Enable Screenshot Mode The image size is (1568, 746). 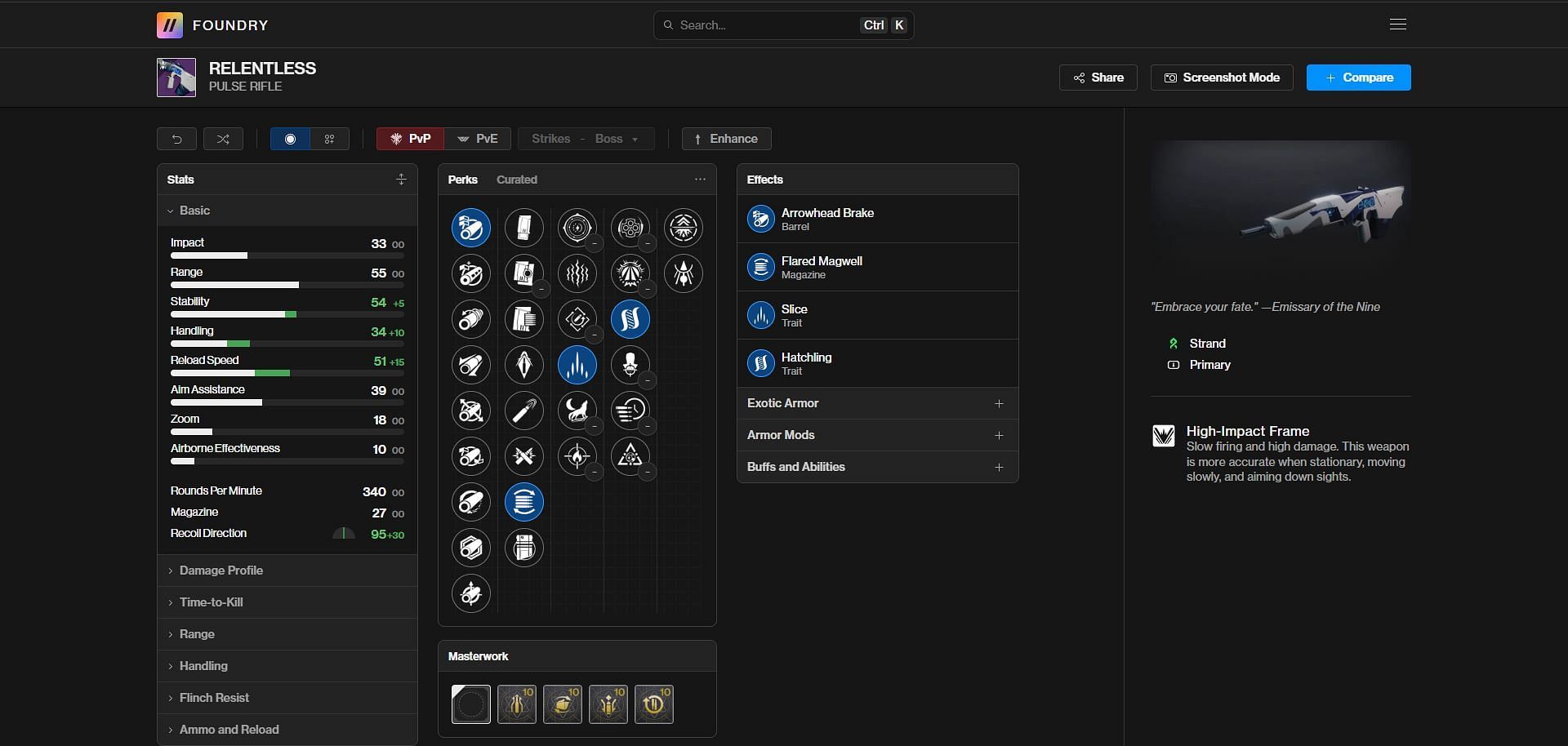pyautogui.click(x=1222, y=78)
